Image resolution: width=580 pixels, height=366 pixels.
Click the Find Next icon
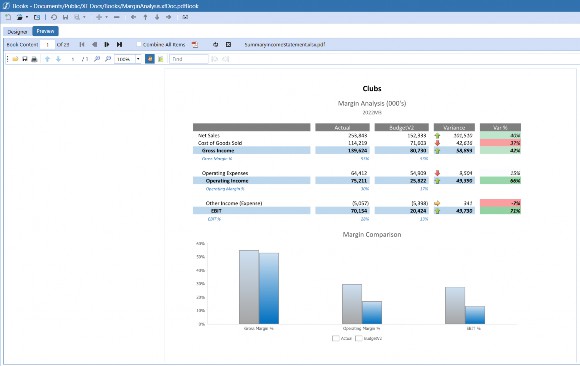(226, 59)
